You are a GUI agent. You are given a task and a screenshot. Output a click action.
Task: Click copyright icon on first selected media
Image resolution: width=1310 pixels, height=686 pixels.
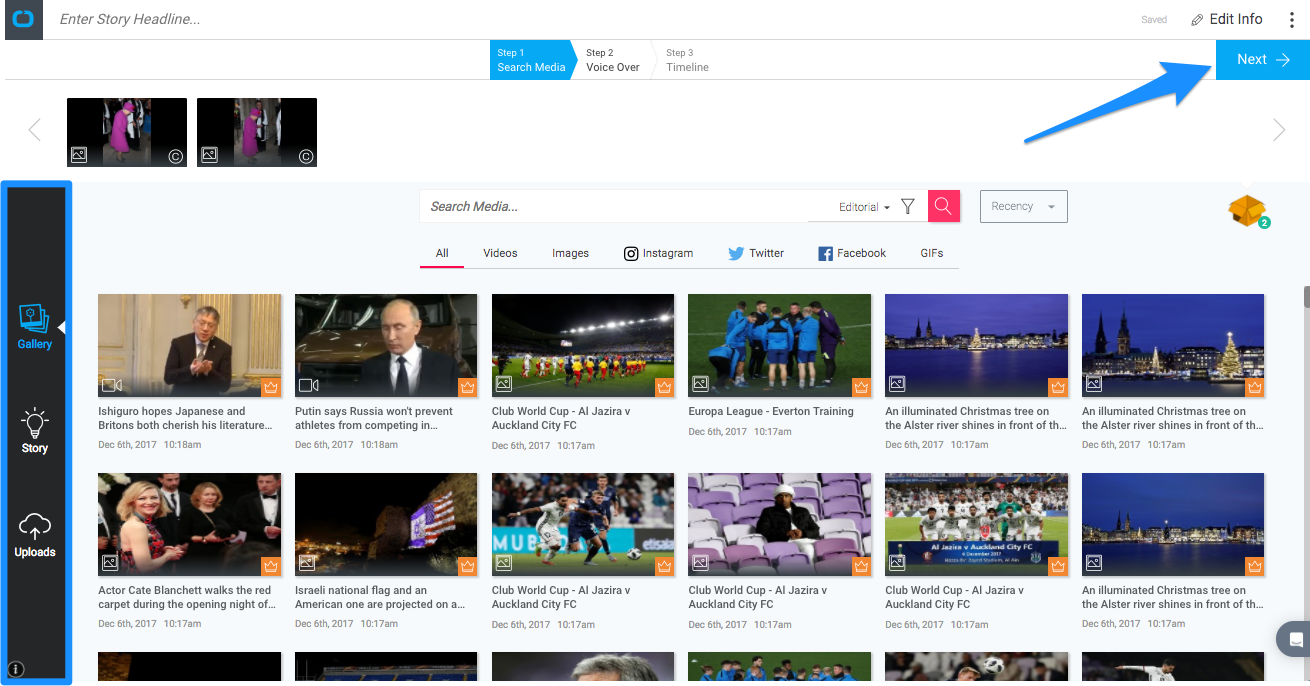pos(176,156)
